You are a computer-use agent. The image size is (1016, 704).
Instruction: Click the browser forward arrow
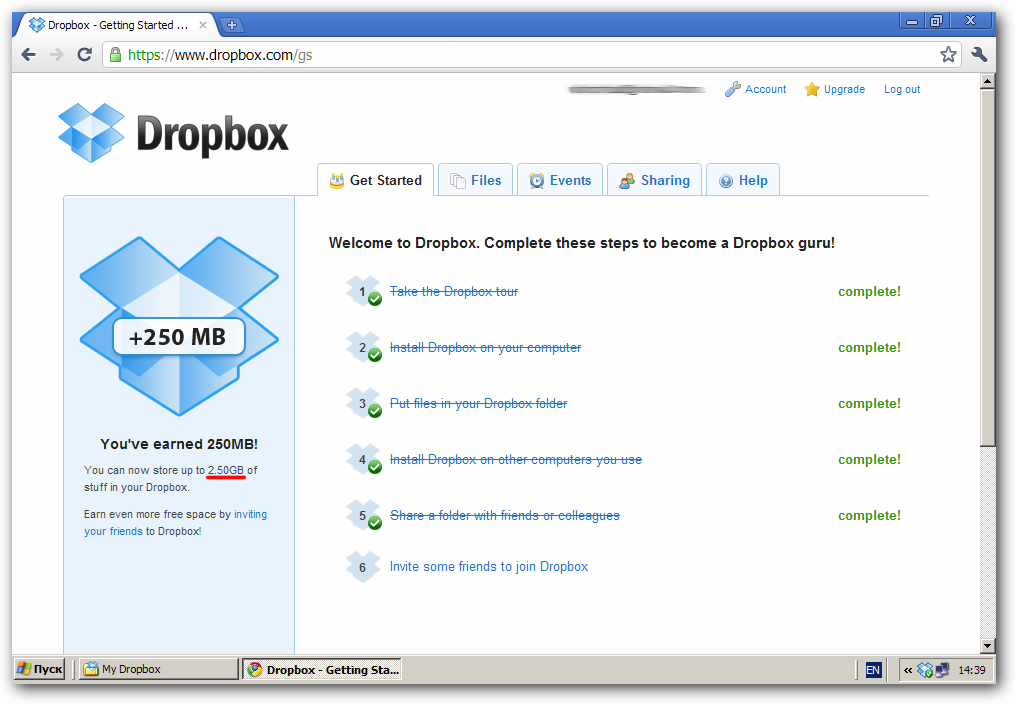56,54
